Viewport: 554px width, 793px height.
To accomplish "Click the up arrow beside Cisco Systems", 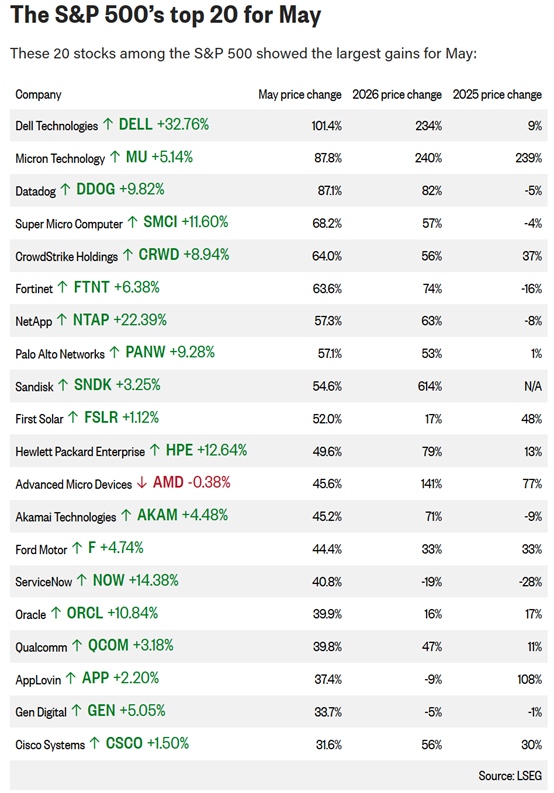I will [95, 743].
